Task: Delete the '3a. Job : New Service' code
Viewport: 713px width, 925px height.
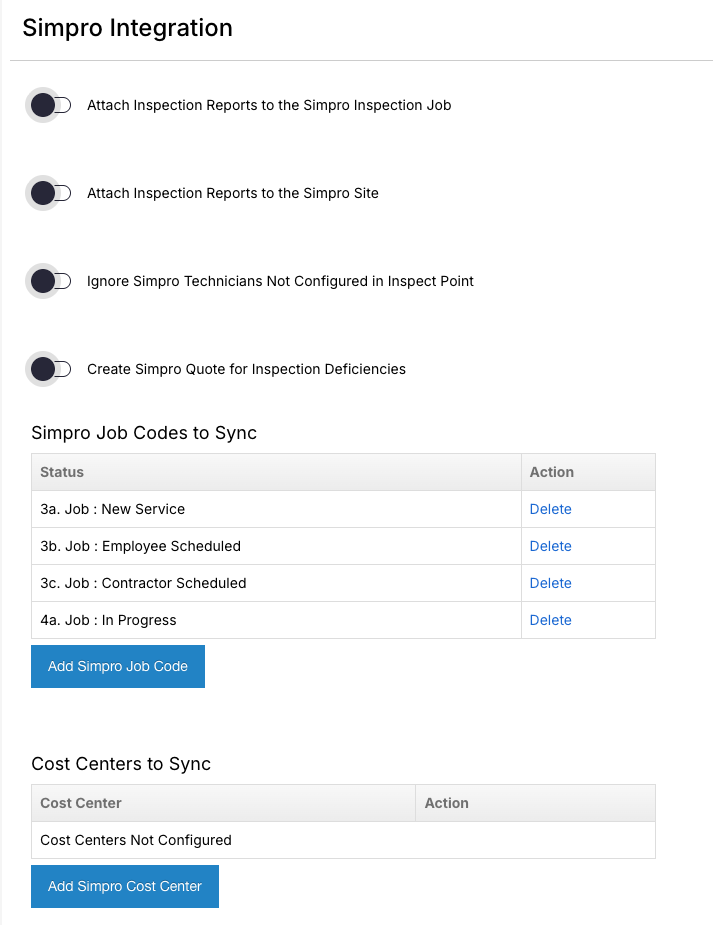Action: coord(550,509)
